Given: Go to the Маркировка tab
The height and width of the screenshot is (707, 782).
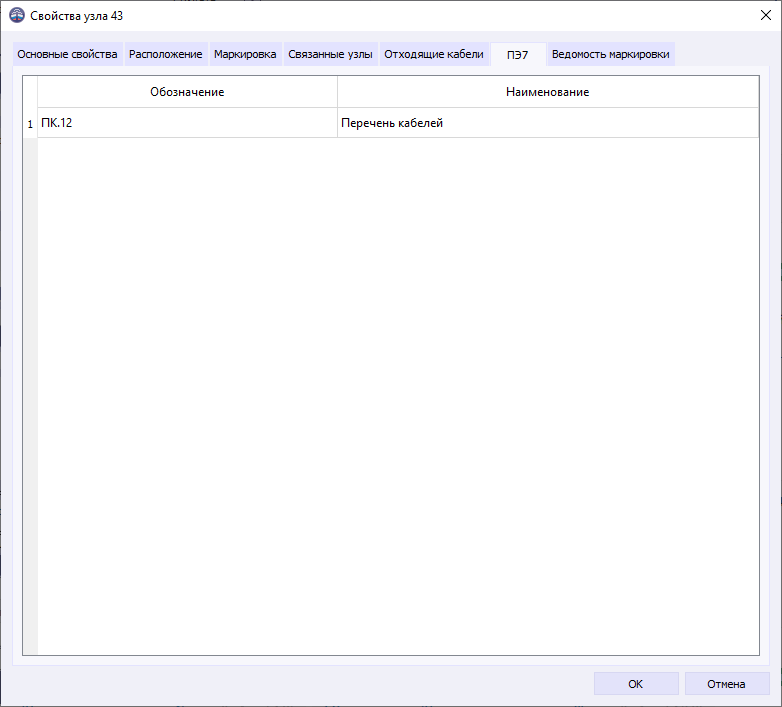Looking at the screenshot, I should tap(245, 54).
